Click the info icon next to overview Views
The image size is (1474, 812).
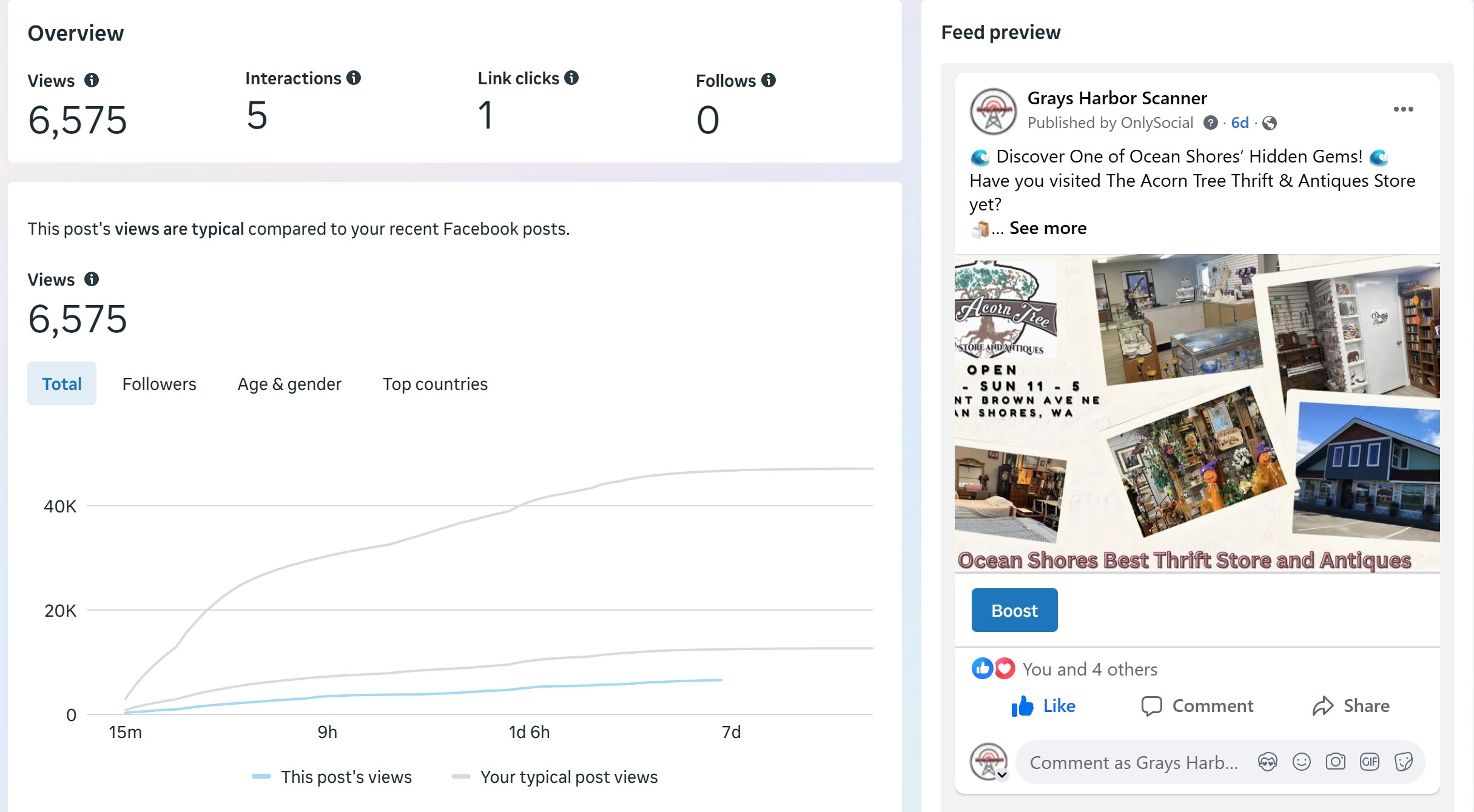[x=92, y=80]
